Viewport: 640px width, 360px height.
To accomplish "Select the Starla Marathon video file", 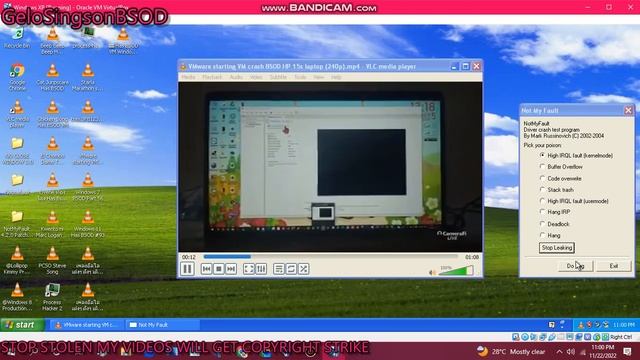I will point(87,77).
